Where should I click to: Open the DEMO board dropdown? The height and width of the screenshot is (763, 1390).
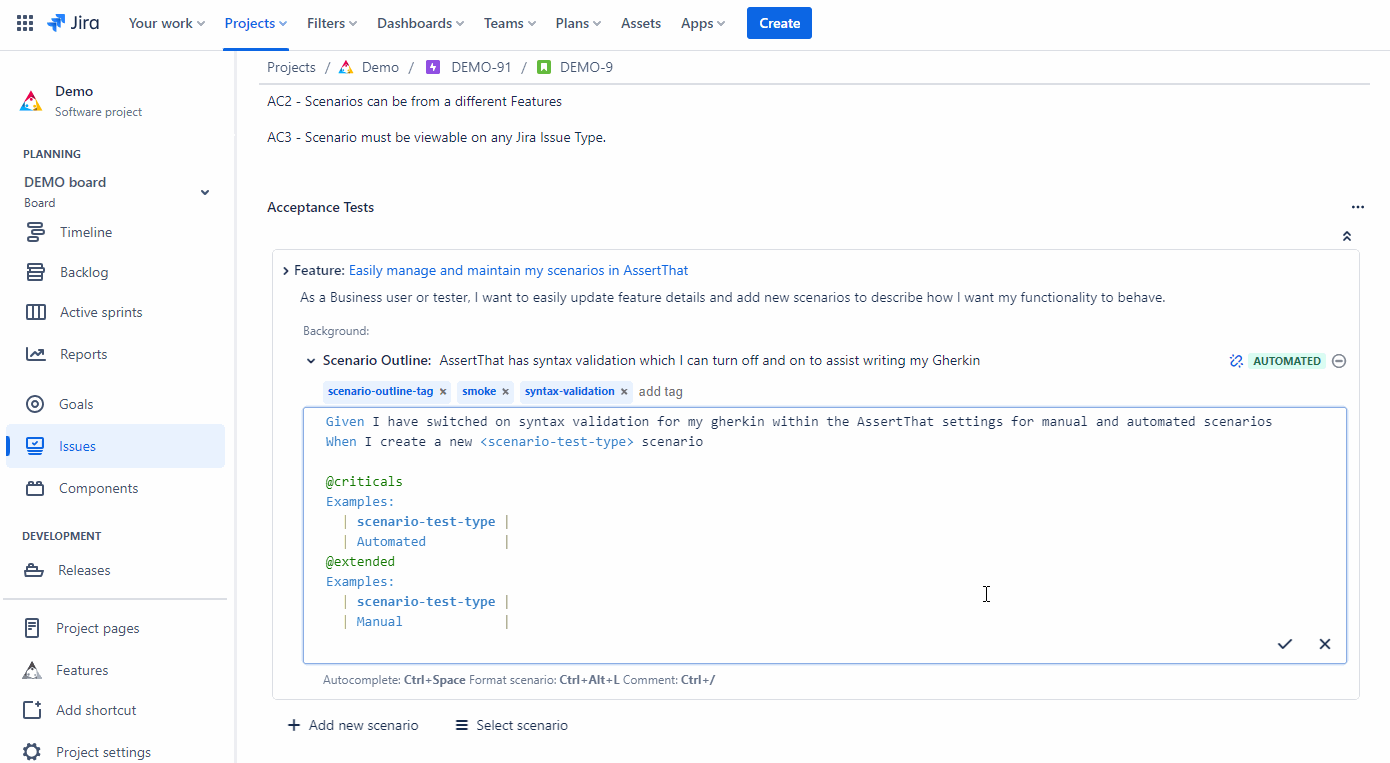pos(205,191)
